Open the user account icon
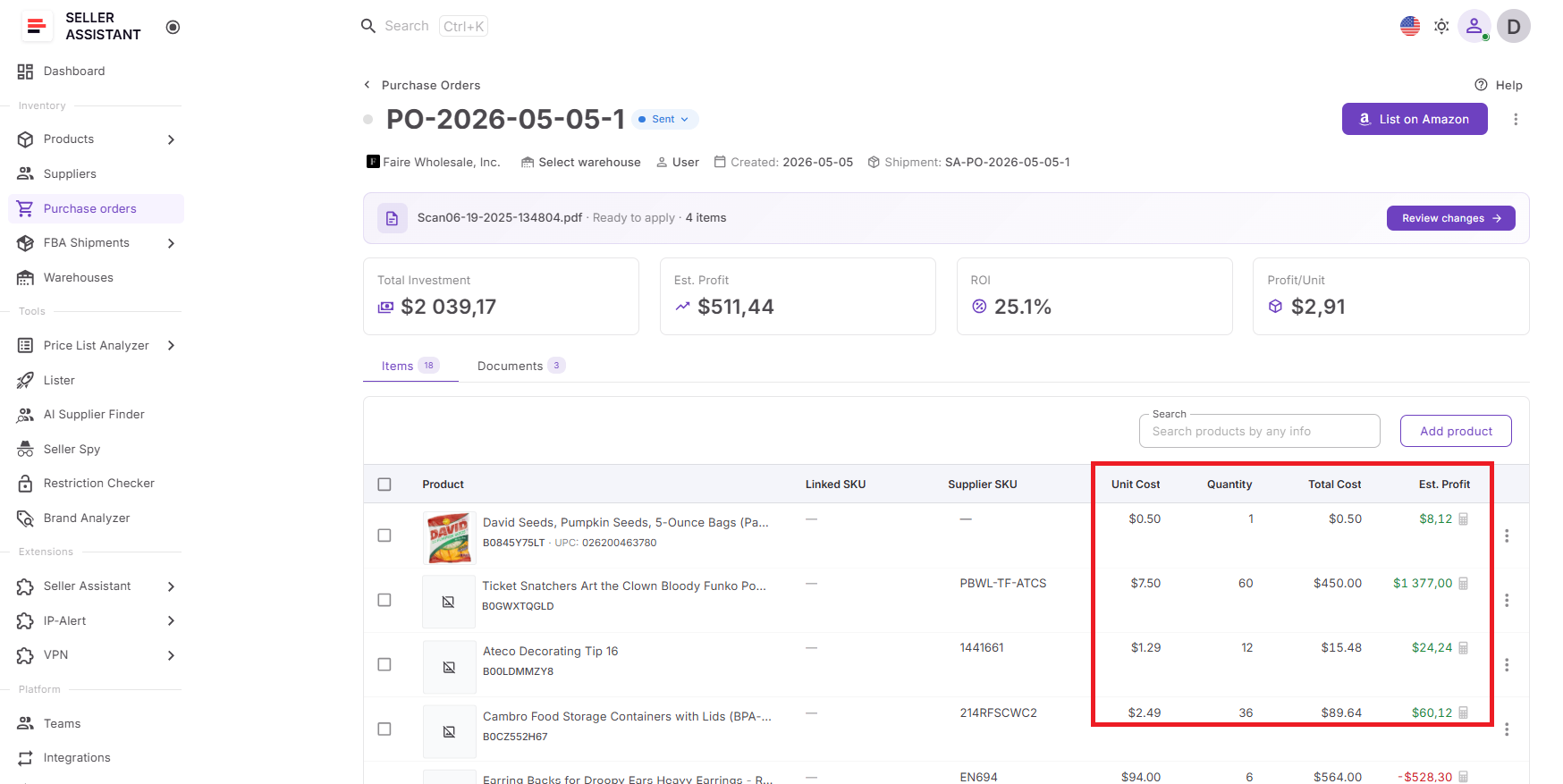This screenshot has width=1563, height=784. [x=1474, y=26]
